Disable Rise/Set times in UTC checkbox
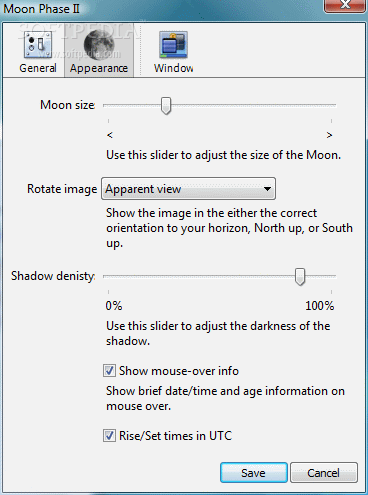368x495 pixels. (109, 435)
